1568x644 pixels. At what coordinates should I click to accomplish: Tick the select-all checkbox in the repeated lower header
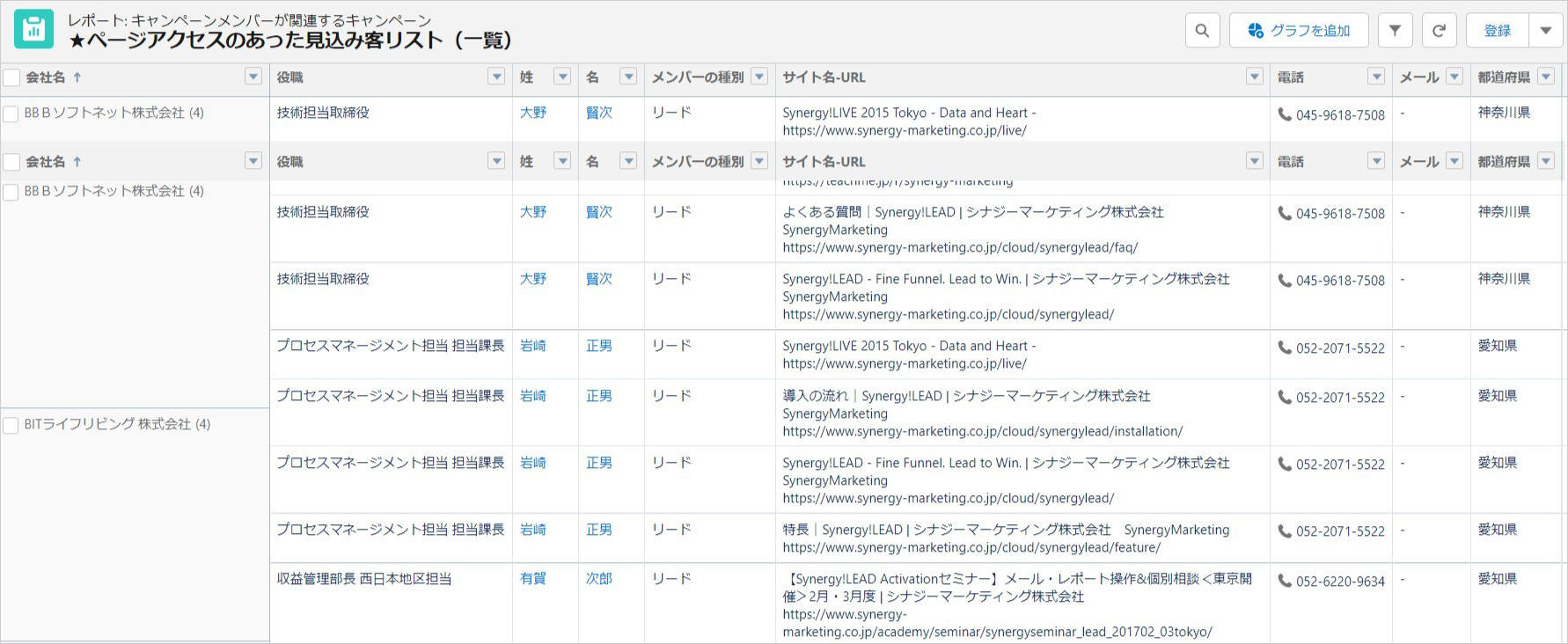11,162
